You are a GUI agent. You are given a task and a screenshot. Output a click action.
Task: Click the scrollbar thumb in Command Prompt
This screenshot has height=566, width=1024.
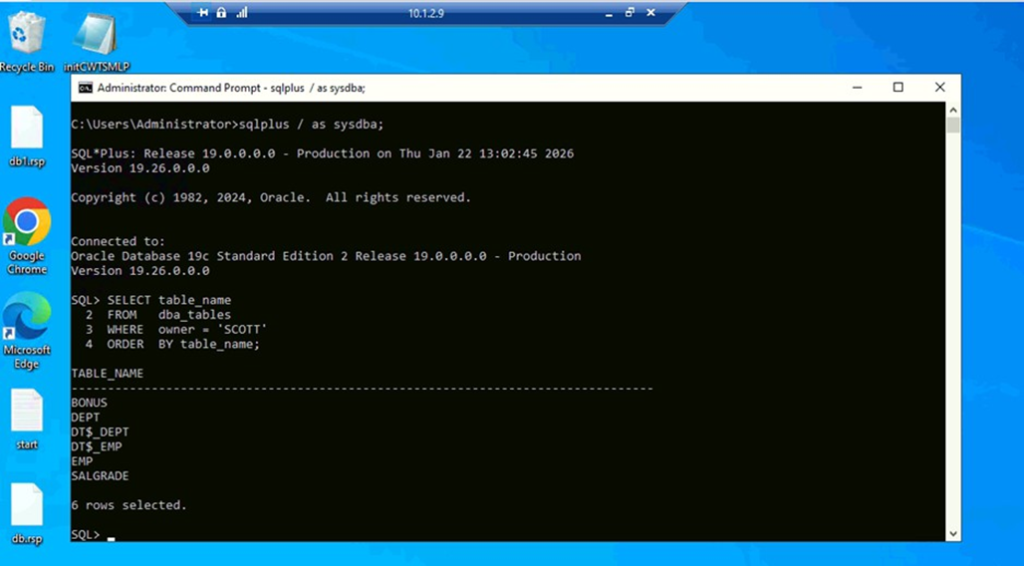pyautogui.click(x=953, y=125)
